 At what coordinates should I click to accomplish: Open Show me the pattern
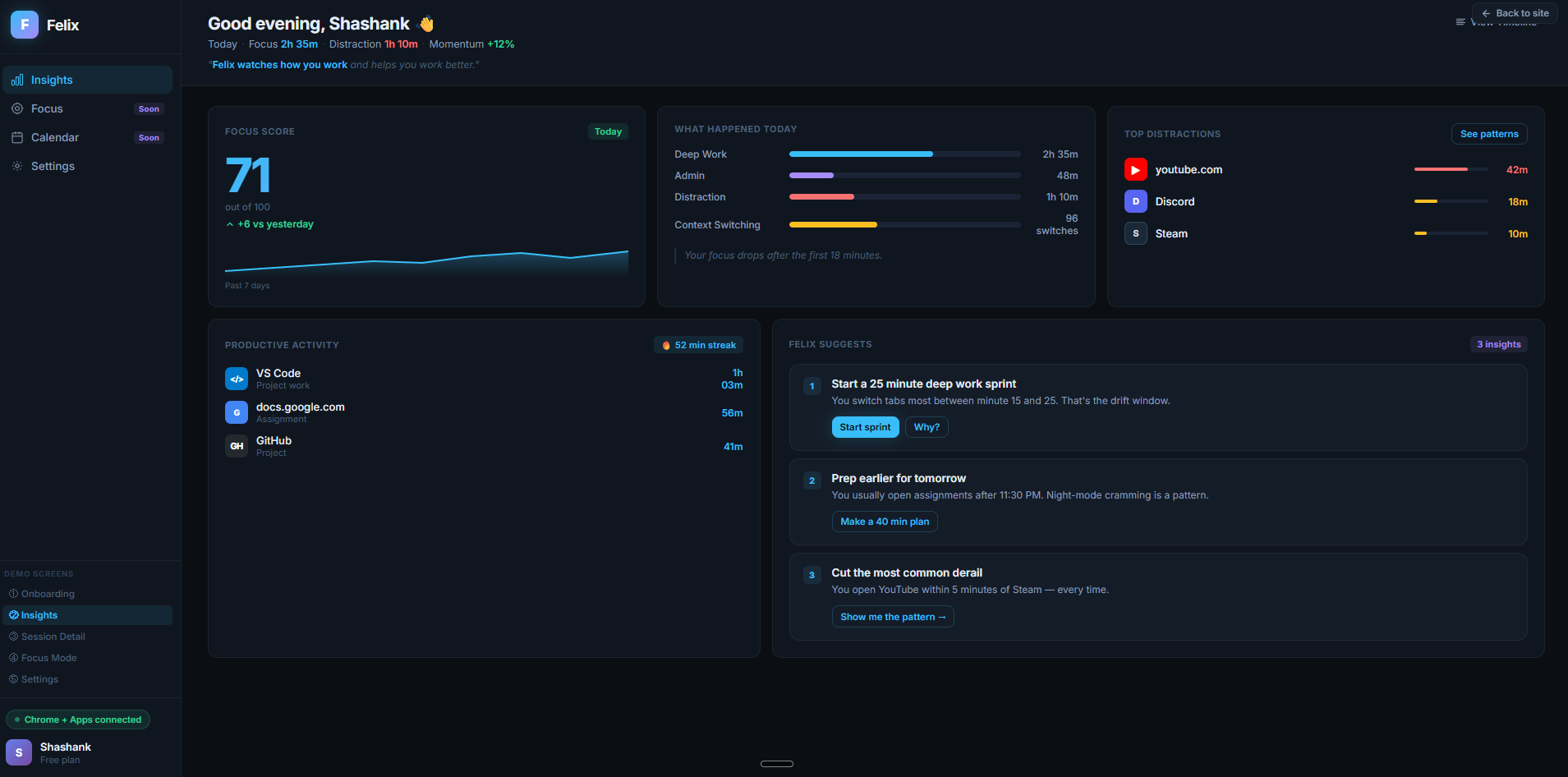[893, 616]
